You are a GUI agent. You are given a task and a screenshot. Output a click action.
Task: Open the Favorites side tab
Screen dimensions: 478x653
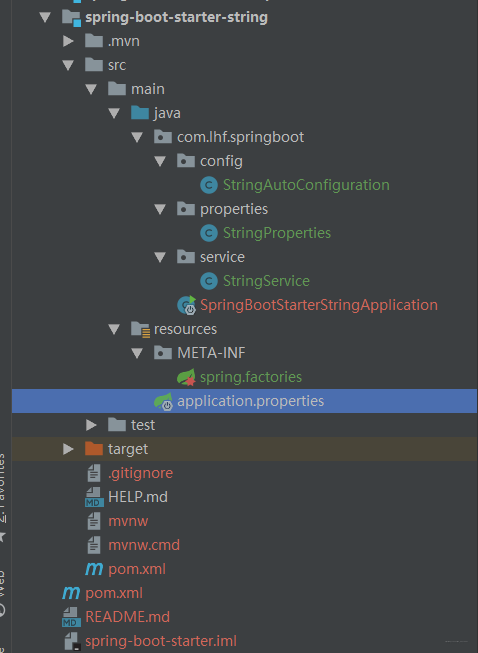click(x=2, y=489)
